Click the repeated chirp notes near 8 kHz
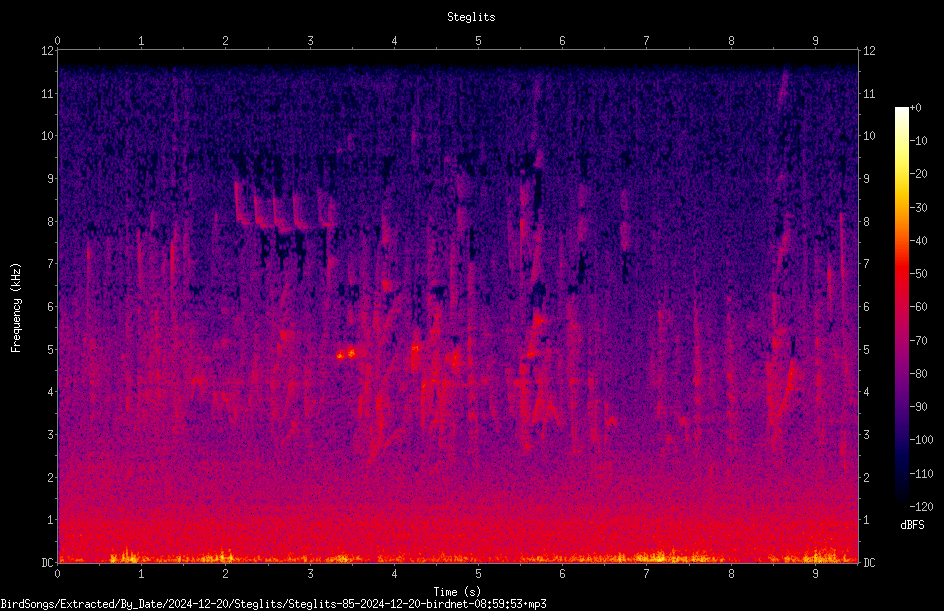The width and height of the screenshot is (944, 611). 283,206
